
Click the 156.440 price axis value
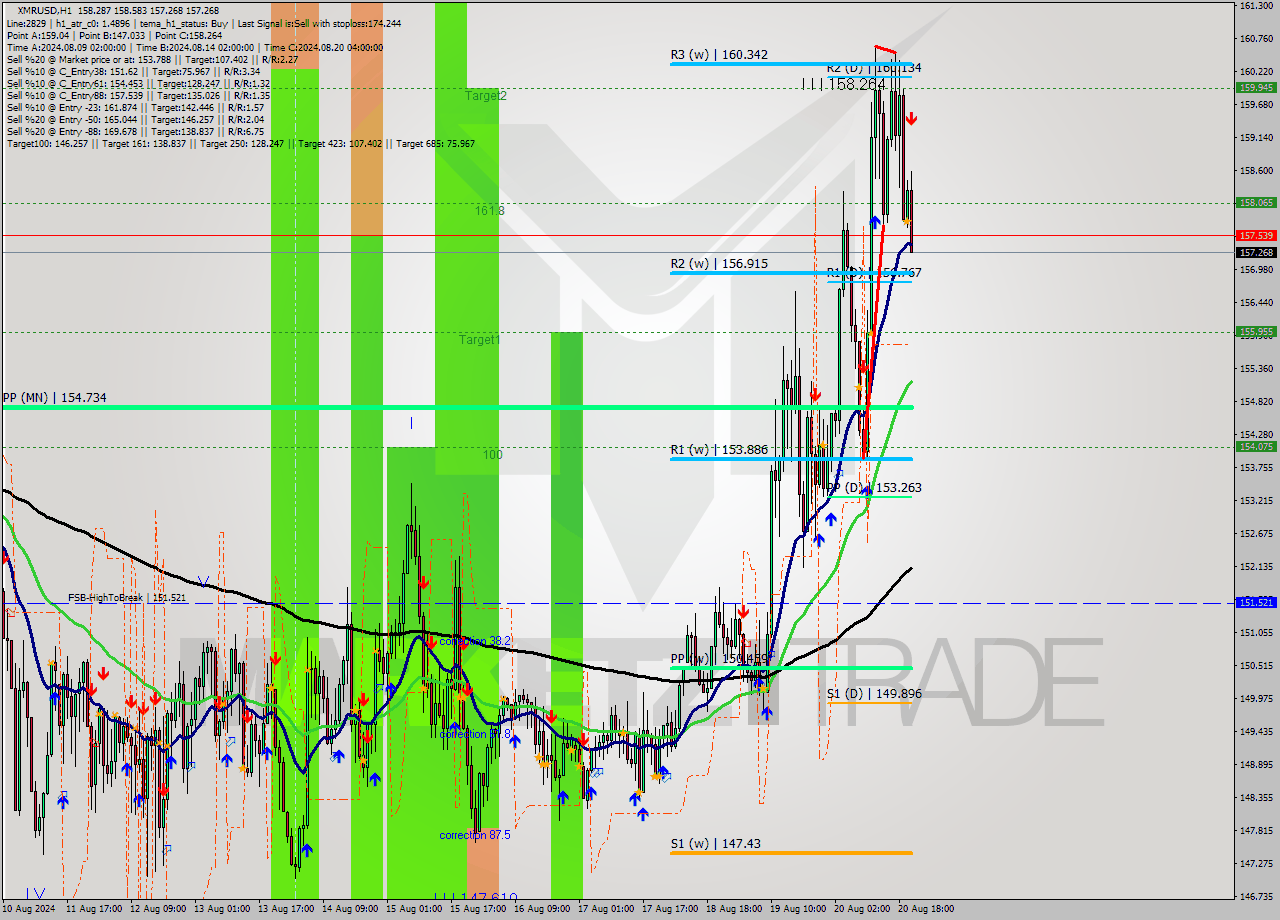(x=1256, y=303)
